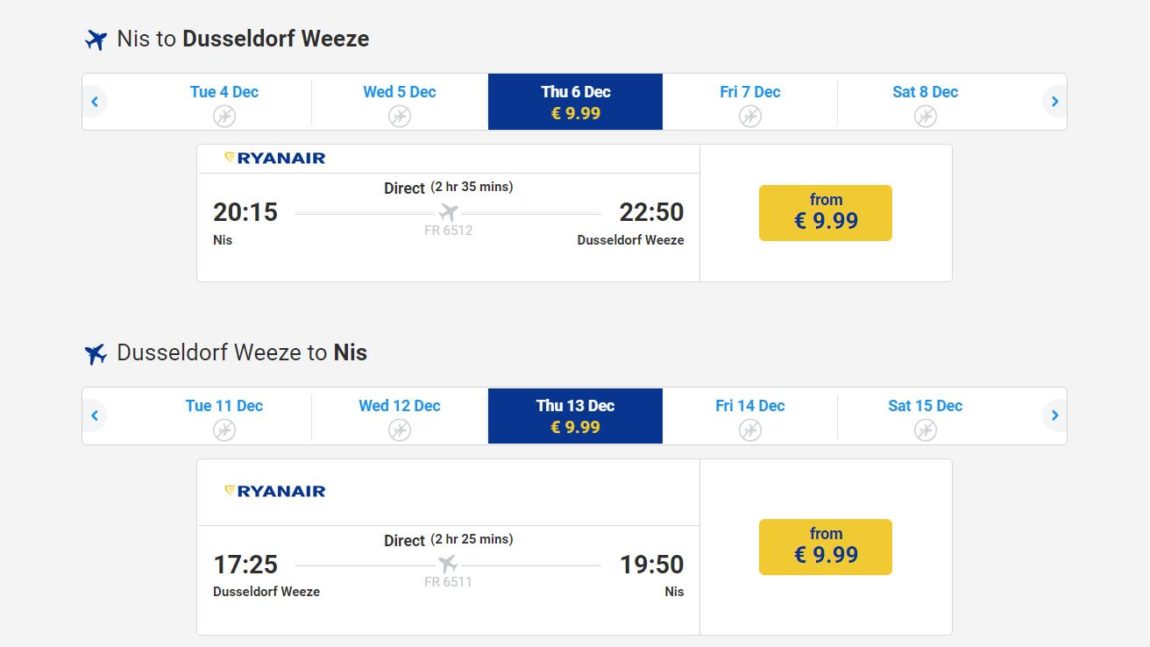The width and height of the screenshot is (1150, 647).
Task: Click the no-flight icon under Fri 7 Dec
Action: 750,116
